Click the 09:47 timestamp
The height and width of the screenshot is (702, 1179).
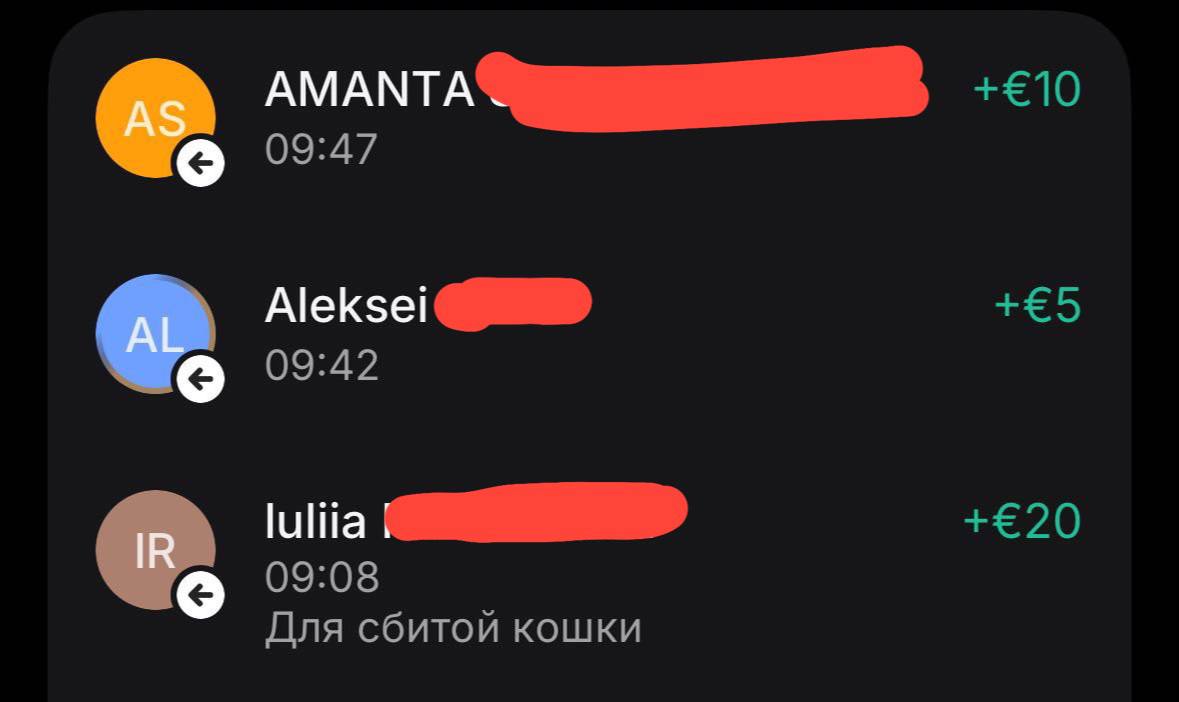[x=321, y=149]
